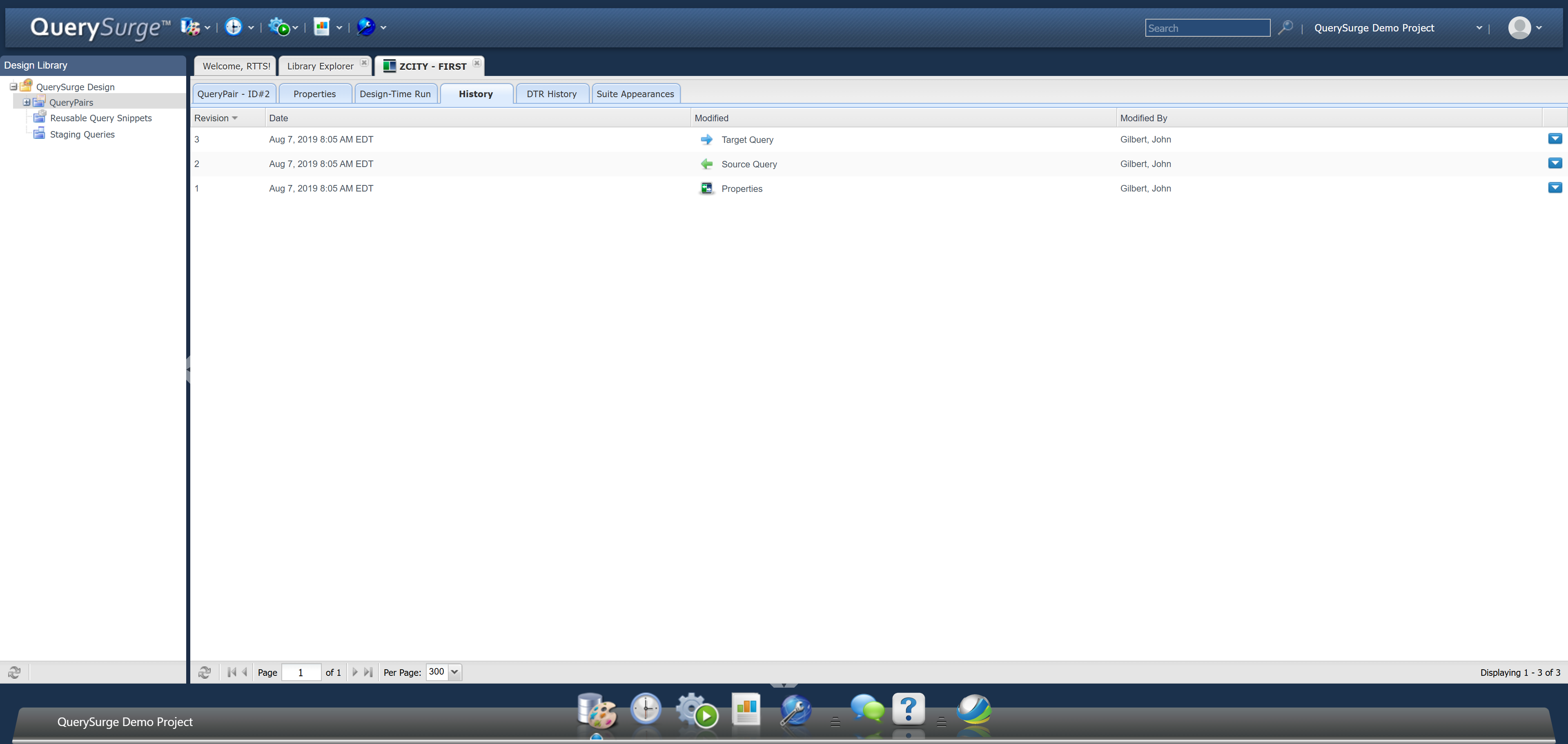Close the ZCITY - FIRST tab

point(477,63)
